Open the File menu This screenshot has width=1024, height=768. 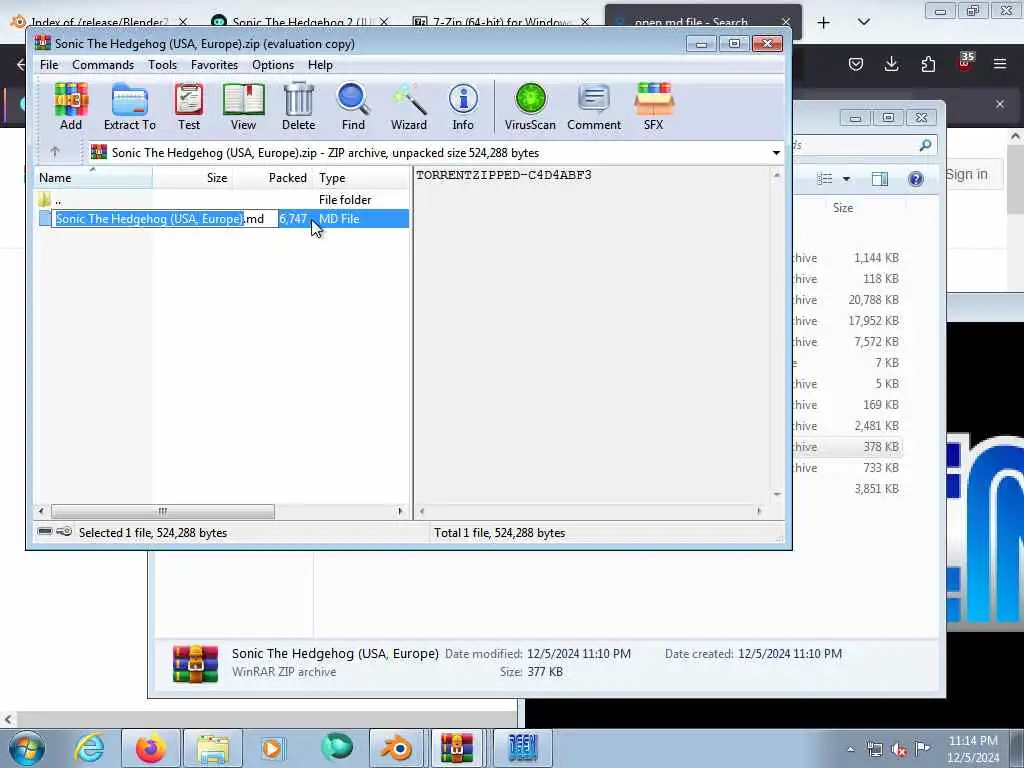49,65
